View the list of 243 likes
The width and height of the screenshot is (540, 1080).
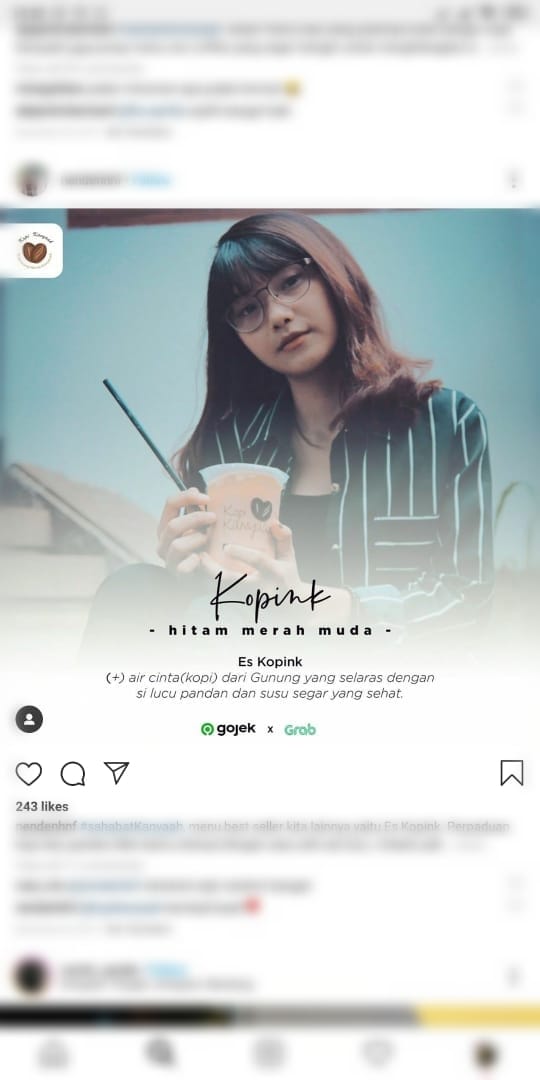pos(42,807)
